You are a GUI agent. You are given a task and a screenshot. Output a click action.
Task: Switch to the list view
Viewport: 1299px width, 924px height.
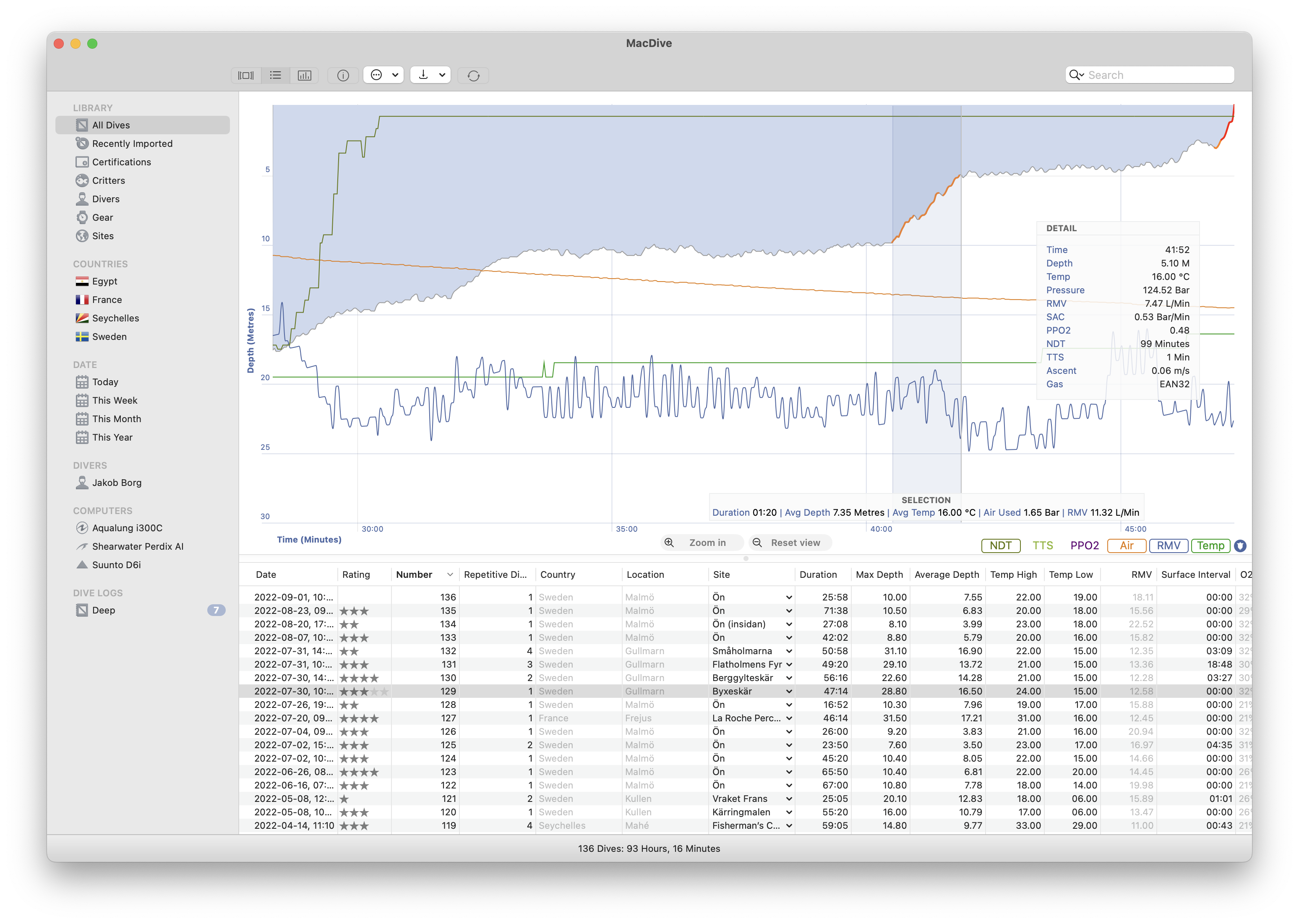(x=275, y=75)
